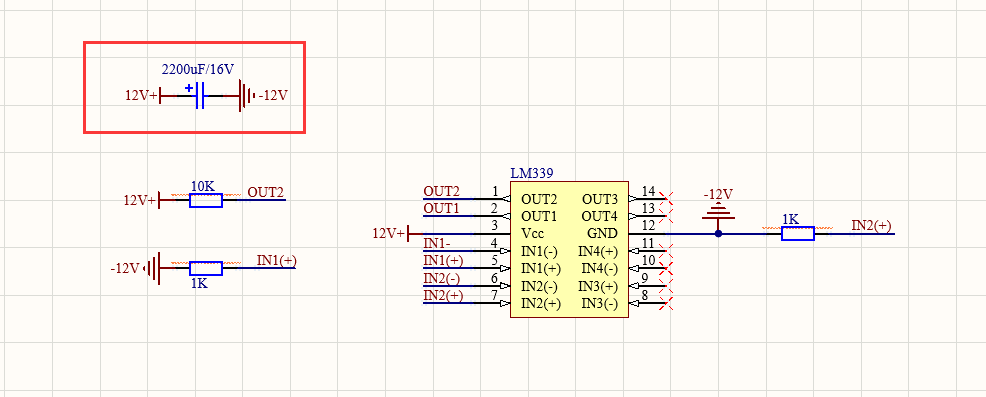Select the 12V+ power port feeding the capacitor
986x397 pixels.
[151, 96]
